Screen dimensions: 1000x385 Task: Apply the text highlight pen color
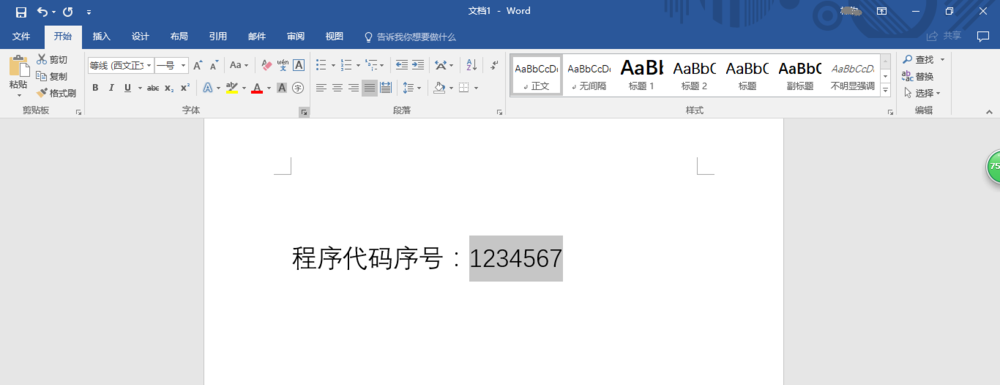(232, 88)
